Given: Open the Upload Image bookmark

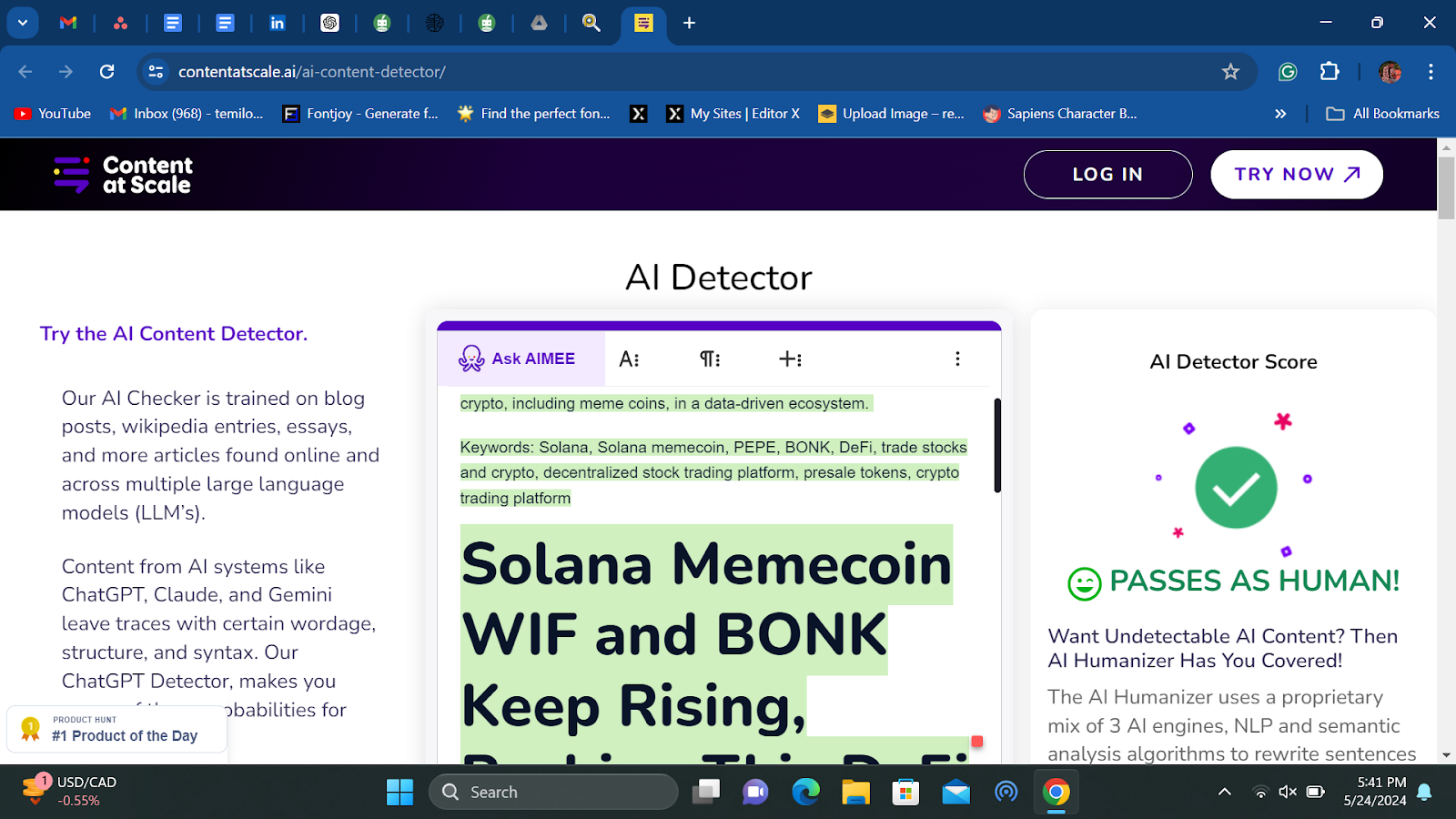Looking at the screenshot, I should pos(892,114).
